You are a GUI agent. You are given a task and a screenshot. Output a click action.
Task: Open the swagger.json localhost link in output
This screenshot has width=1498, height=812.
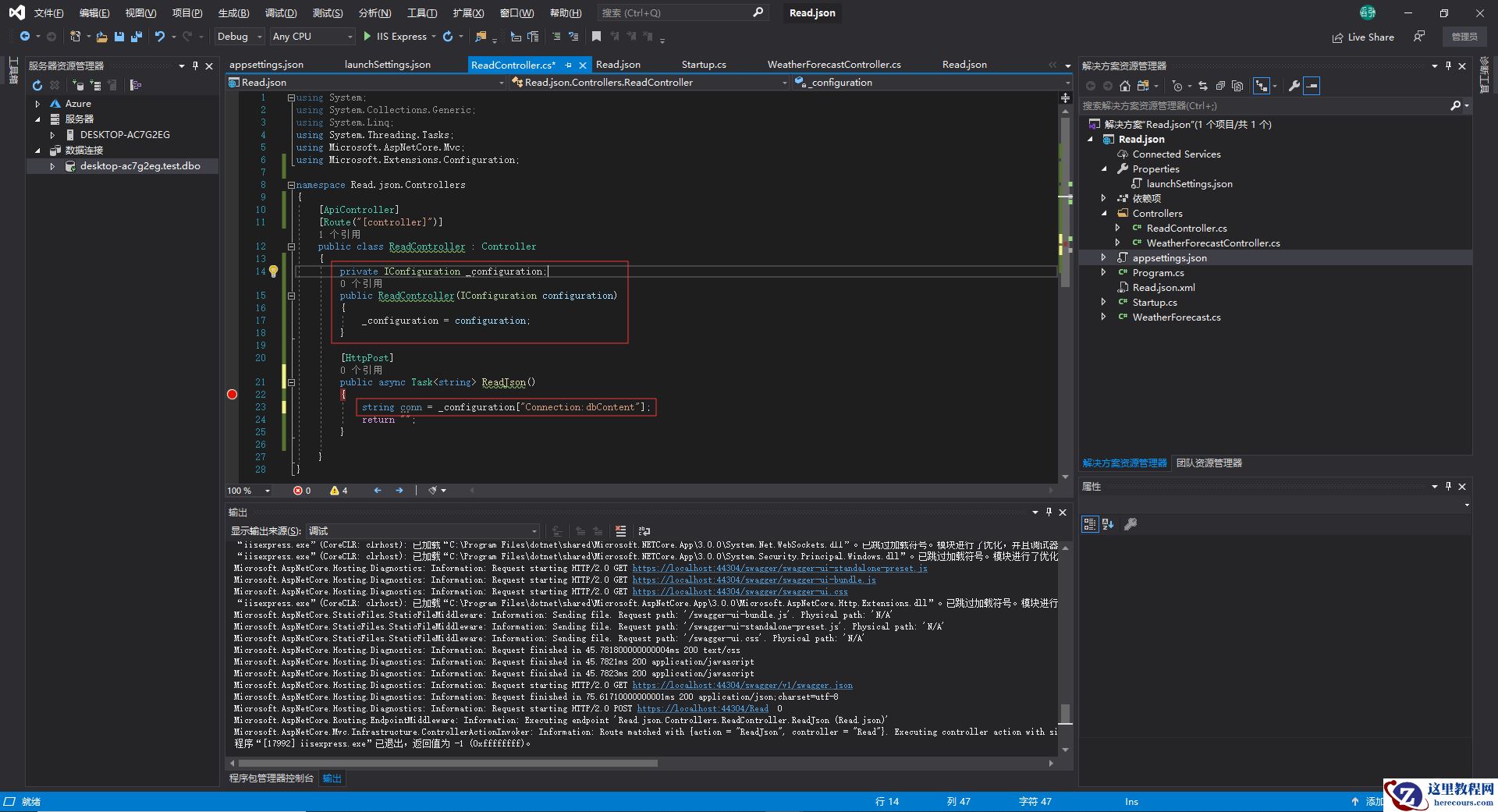(742, 686)
